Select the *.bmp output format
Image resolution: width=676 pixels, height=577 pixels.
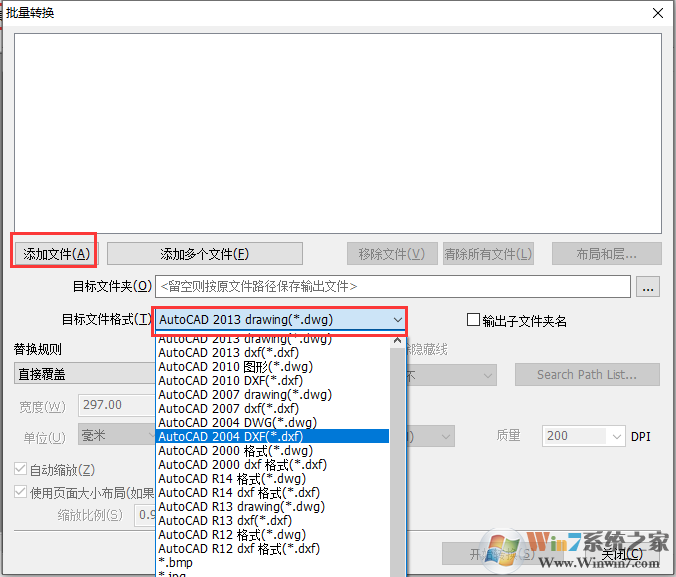[x=272, y=563]
